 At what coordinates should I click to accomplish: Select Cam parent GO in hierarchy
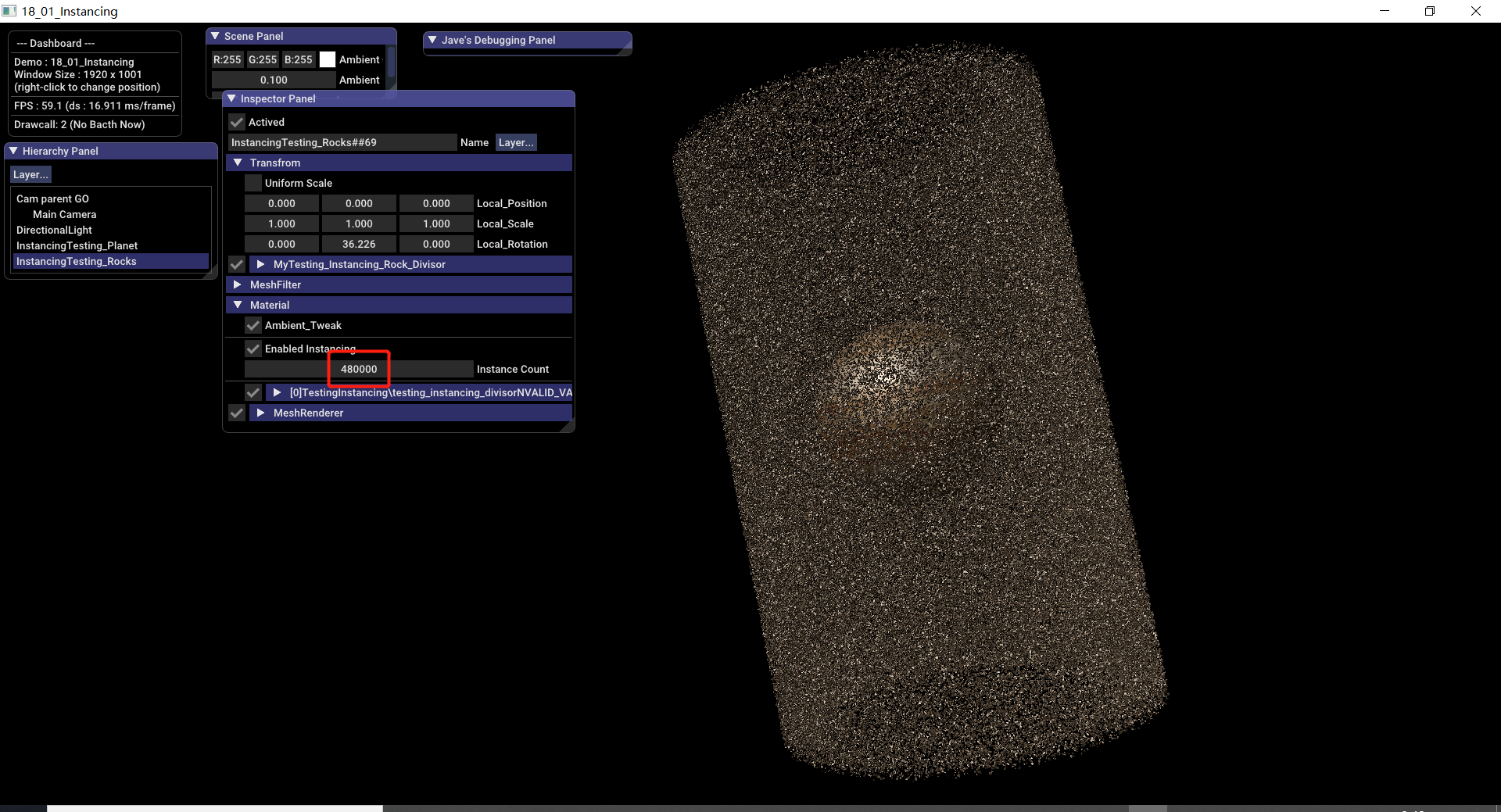coord(52,199)
